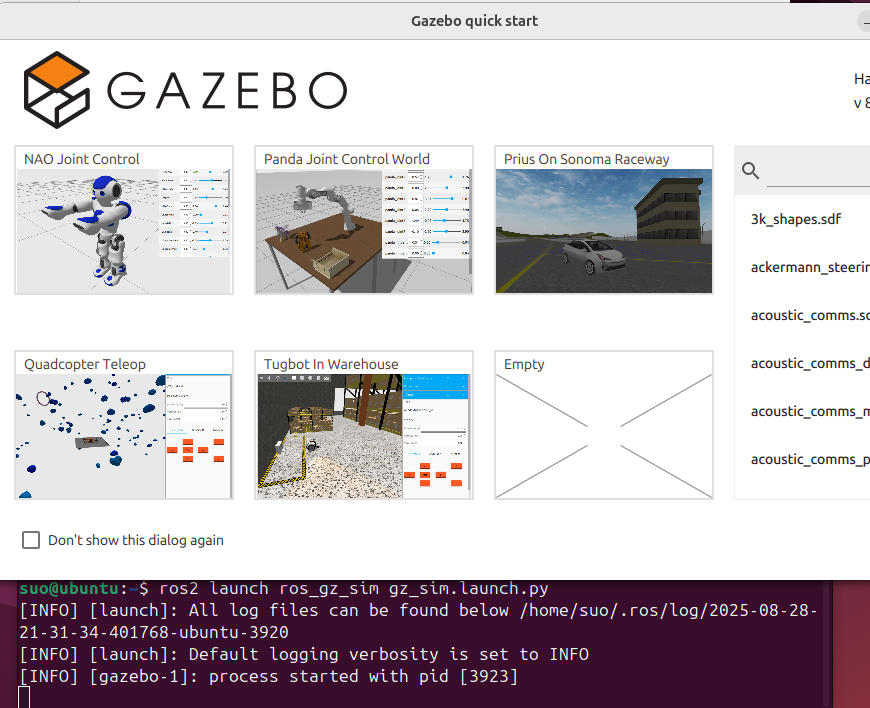Viewport: 870px width, 708px height.
Task: Click terminal Default logging verbosity line
Action: (304, 654)
